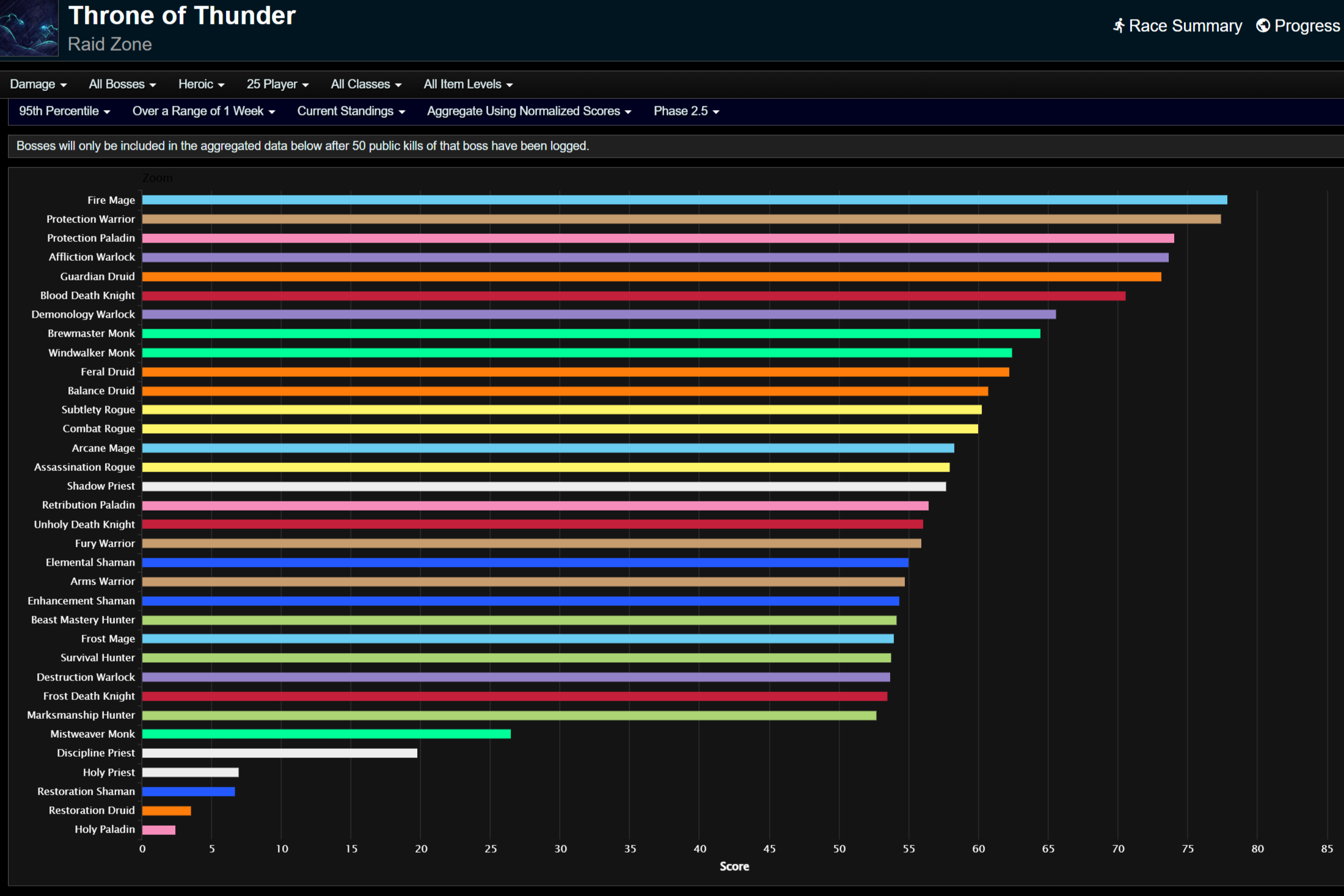Open the Damage metric dropdown
The image size is (1344, 896).
tap(38, 84)
